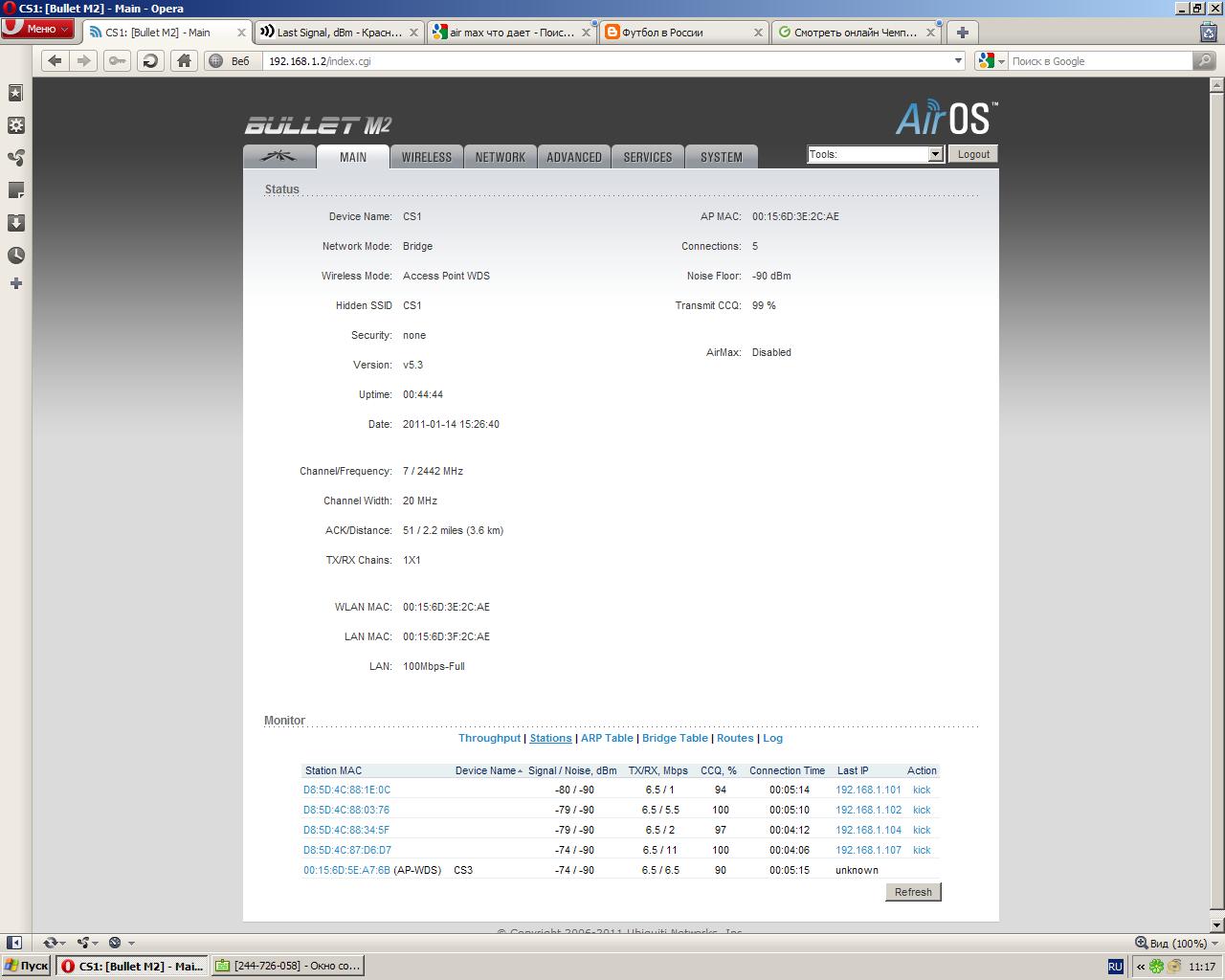Click the page scrollbar down arrow
Viewport: 1225px width, 980px height.
point(1217,925)
